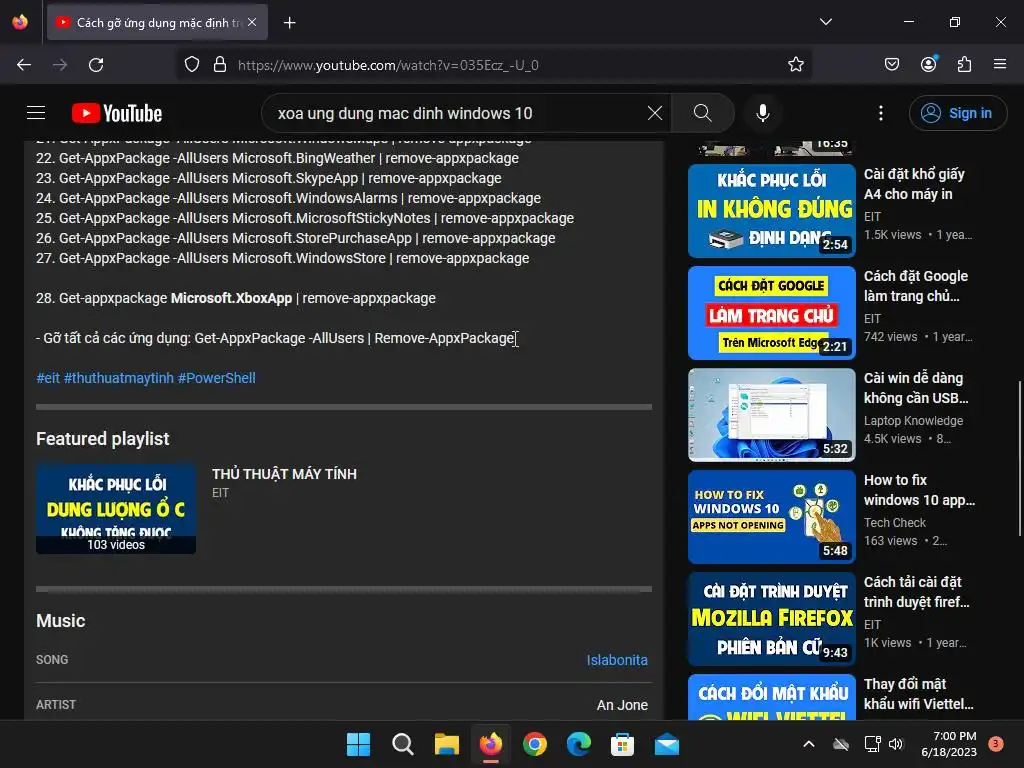1024x768 pixels.
Task: Open thumbnail Cách đặt Google làm trang chủ
Action: 772,313
